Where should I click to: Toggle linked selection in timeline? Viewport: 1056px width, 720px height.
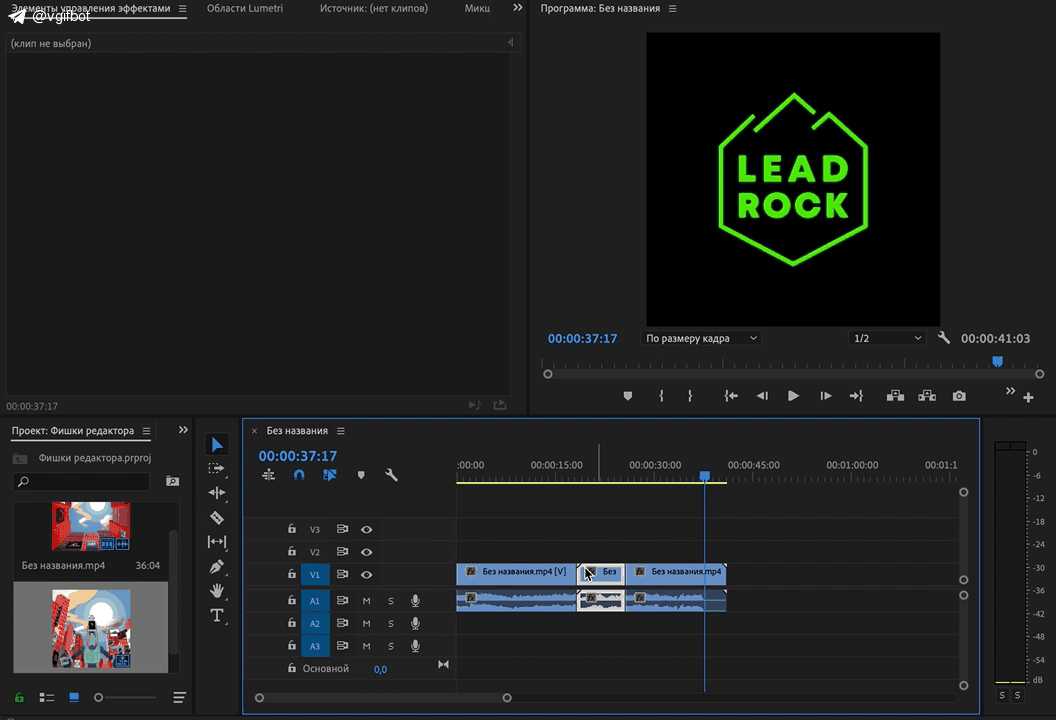point(329,475)
